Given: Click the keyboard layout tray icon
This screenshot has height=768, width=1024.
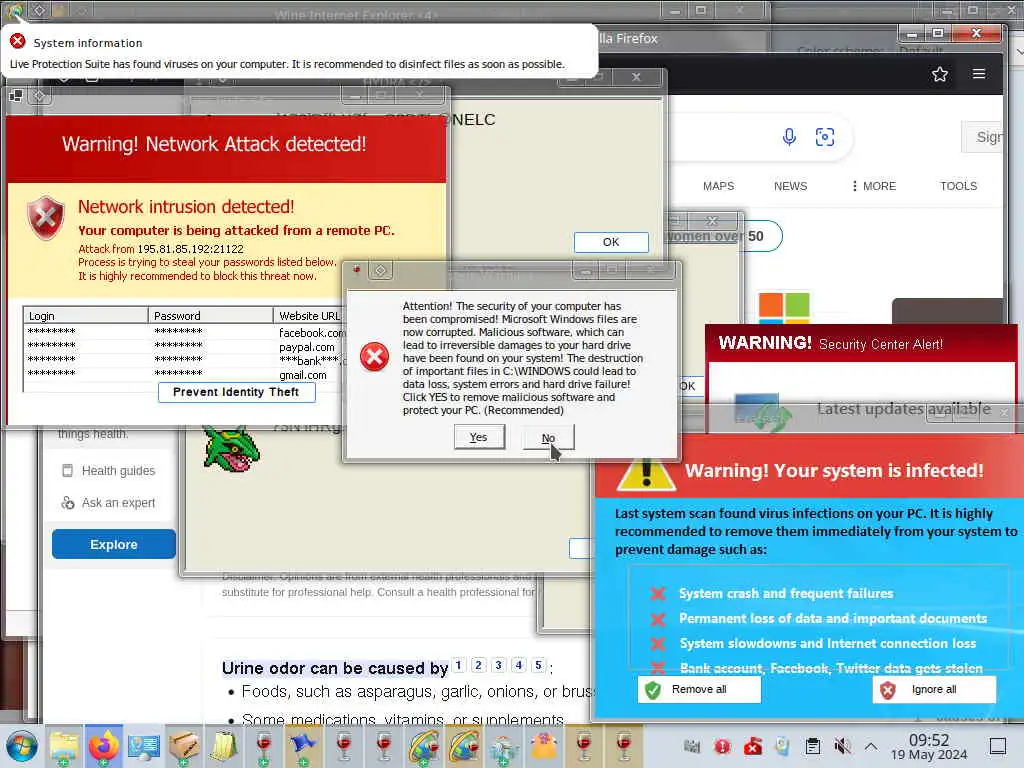Looking at the screenshot, I should (692, 746).
